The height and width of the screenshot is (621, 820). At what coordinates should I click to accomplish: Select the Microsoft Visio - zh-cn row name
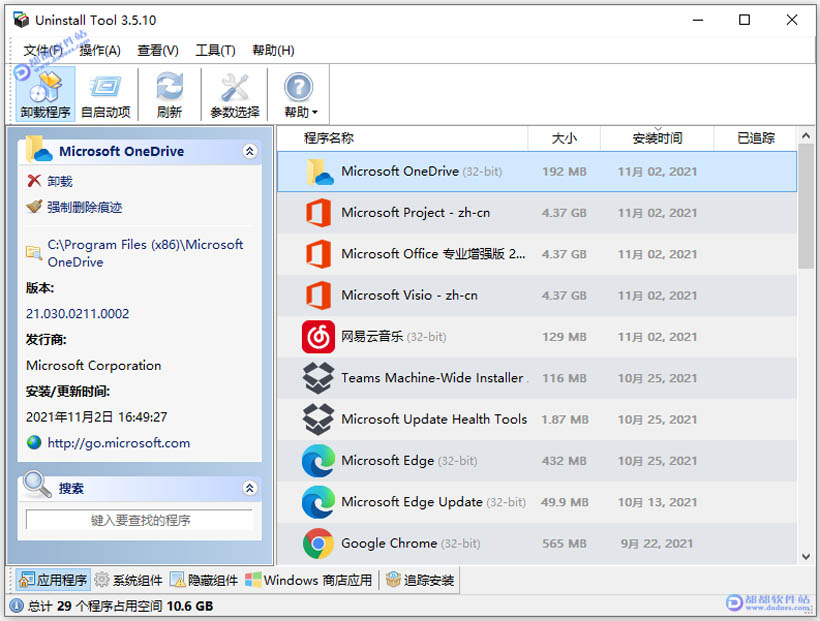tap(409, 295)
